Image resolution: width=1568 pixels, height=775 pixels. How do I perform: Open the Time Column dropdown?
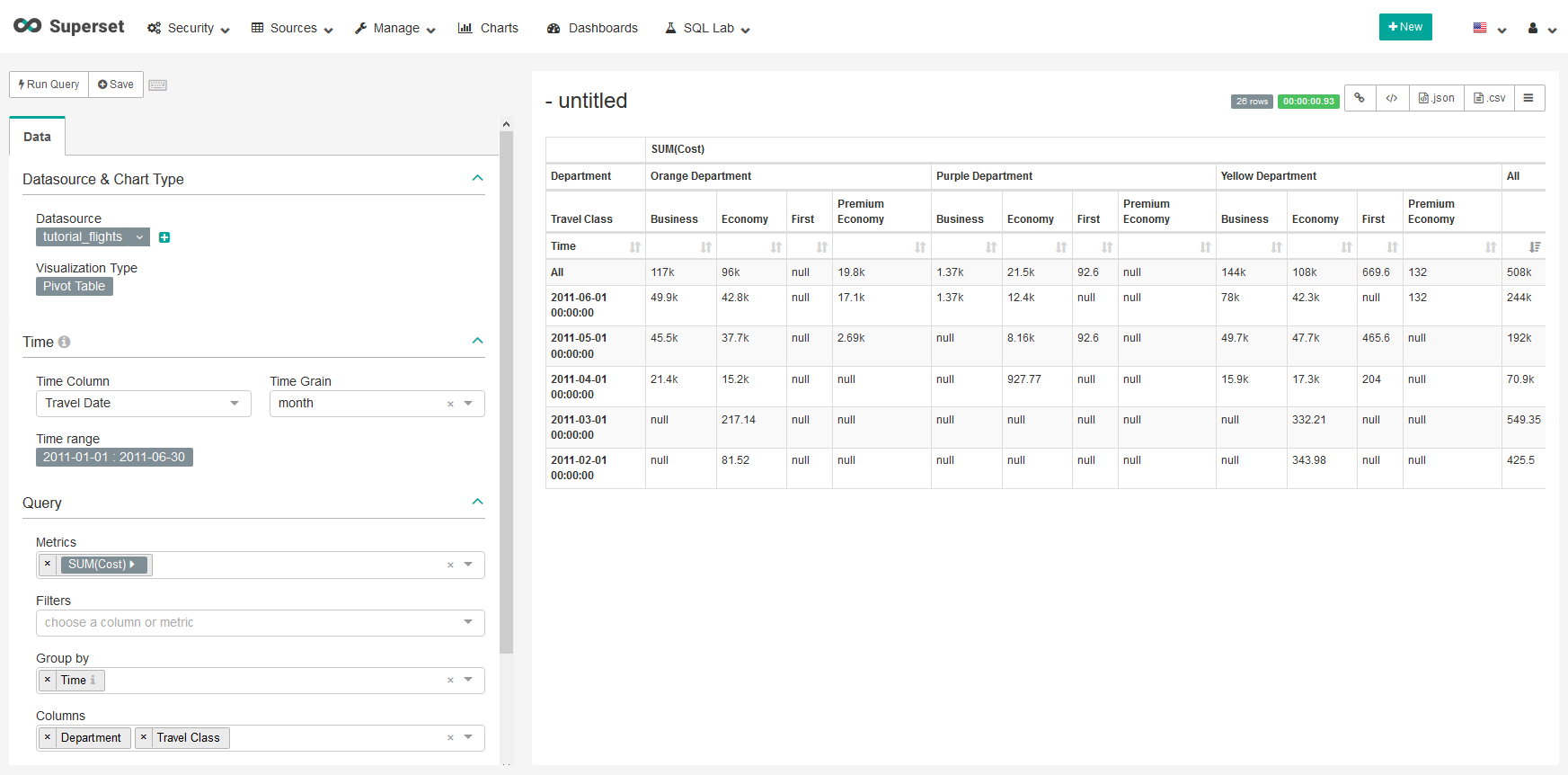pyautogui.click(x=143, y=404)
